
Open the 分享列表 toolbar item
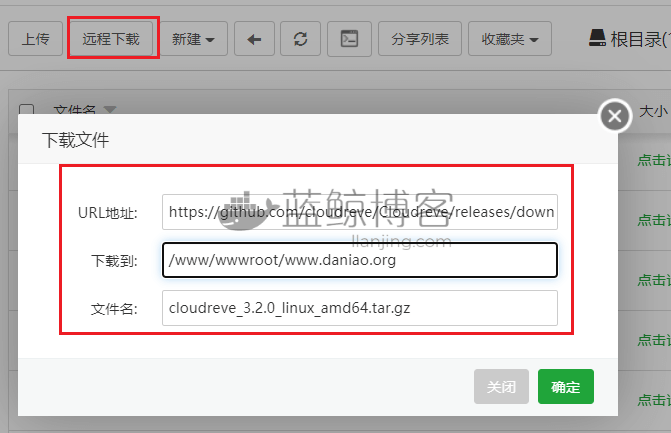[x=420, y=40]
